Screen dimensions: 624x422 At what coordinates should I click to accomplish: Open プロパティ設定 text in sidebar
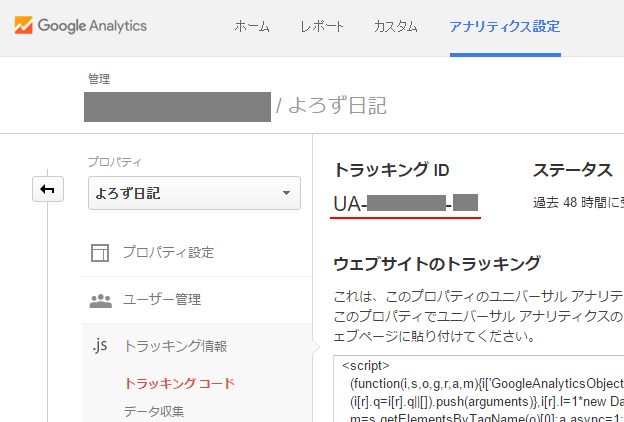point(168,252)
